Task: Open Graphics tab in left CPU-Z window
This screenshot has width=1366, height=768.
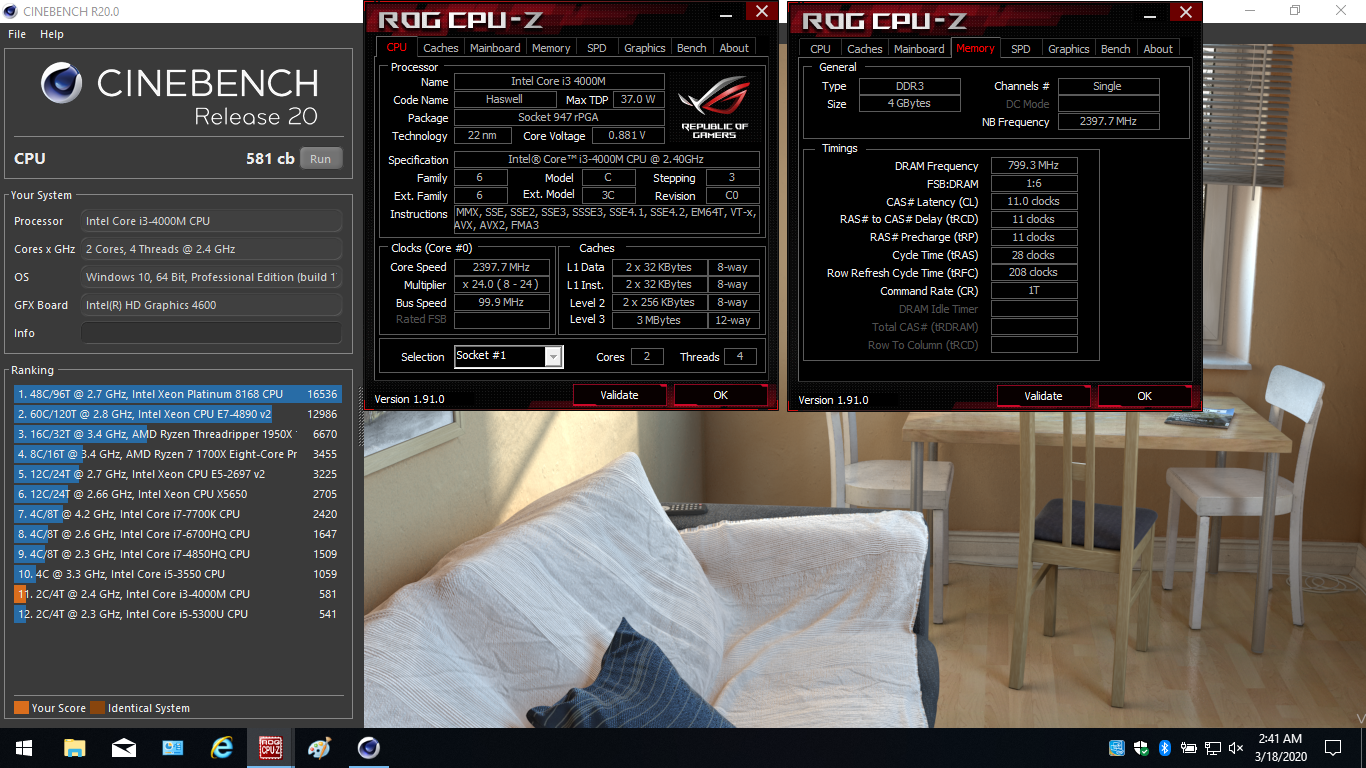Action: coord(645,48)
